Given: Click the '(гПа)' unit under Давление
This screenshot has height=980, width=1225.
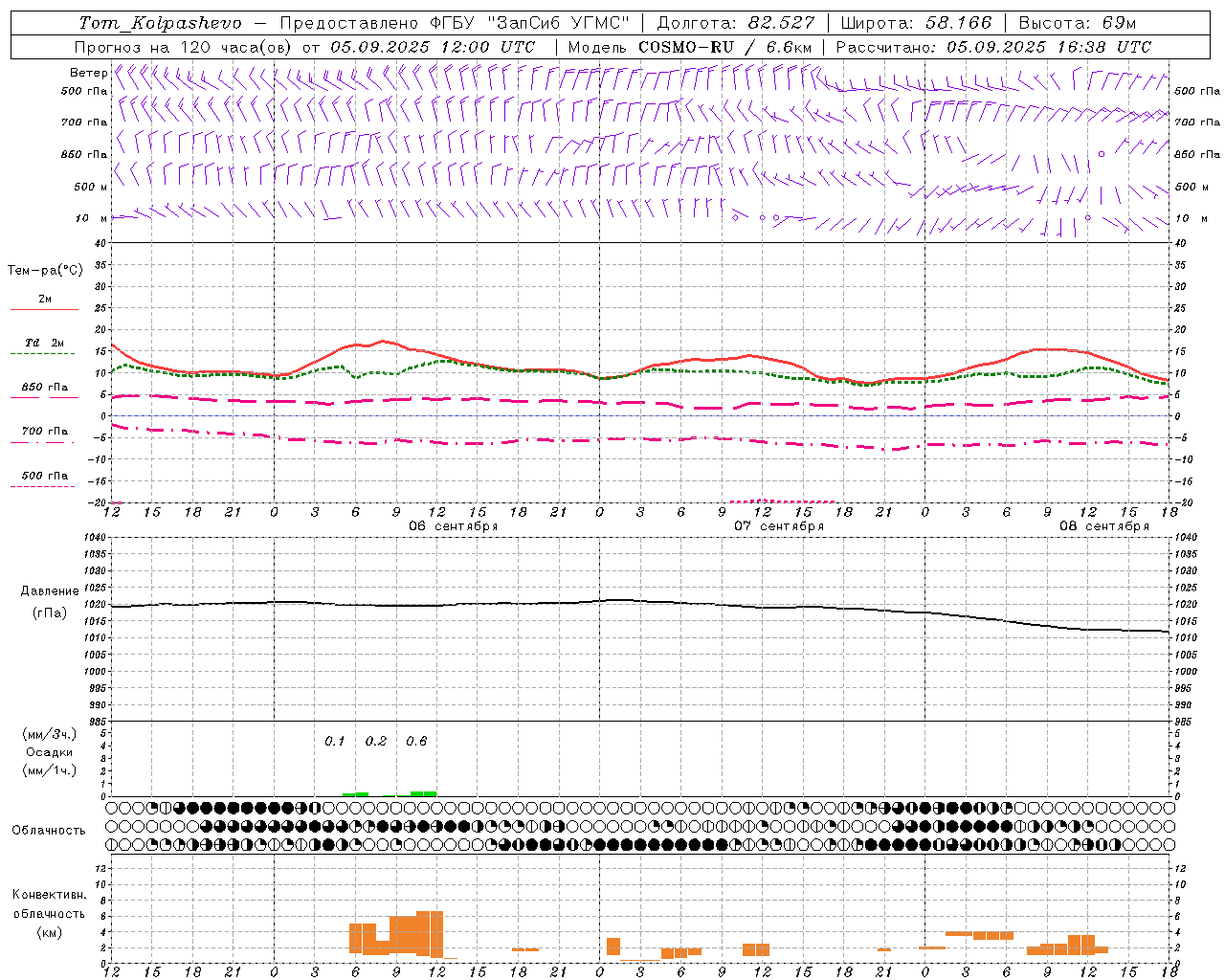Looking at the screenshot, I should tap(50, 613).
